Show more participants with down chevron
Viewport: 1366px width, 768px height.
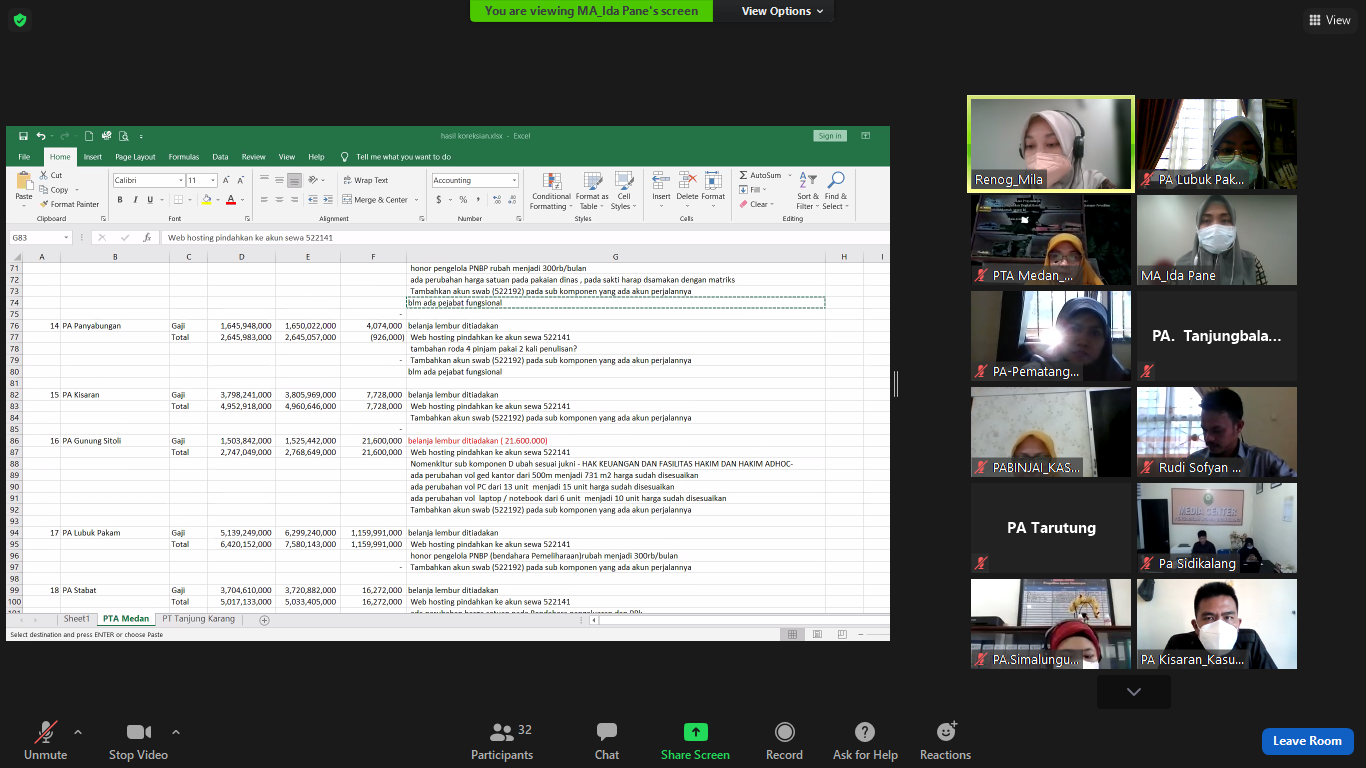[1133, 692]
